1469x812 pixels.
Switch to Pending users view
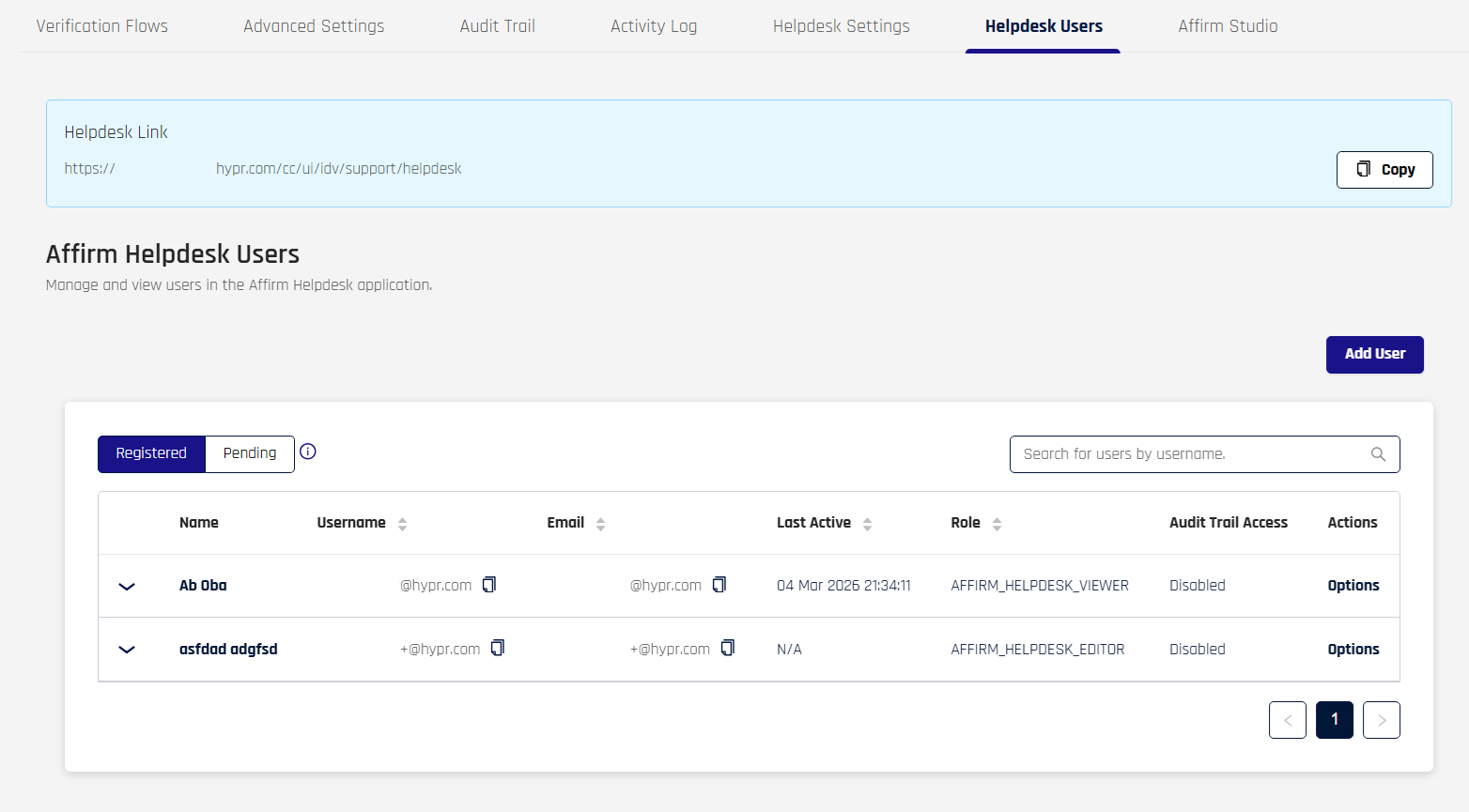pos(250,453)
